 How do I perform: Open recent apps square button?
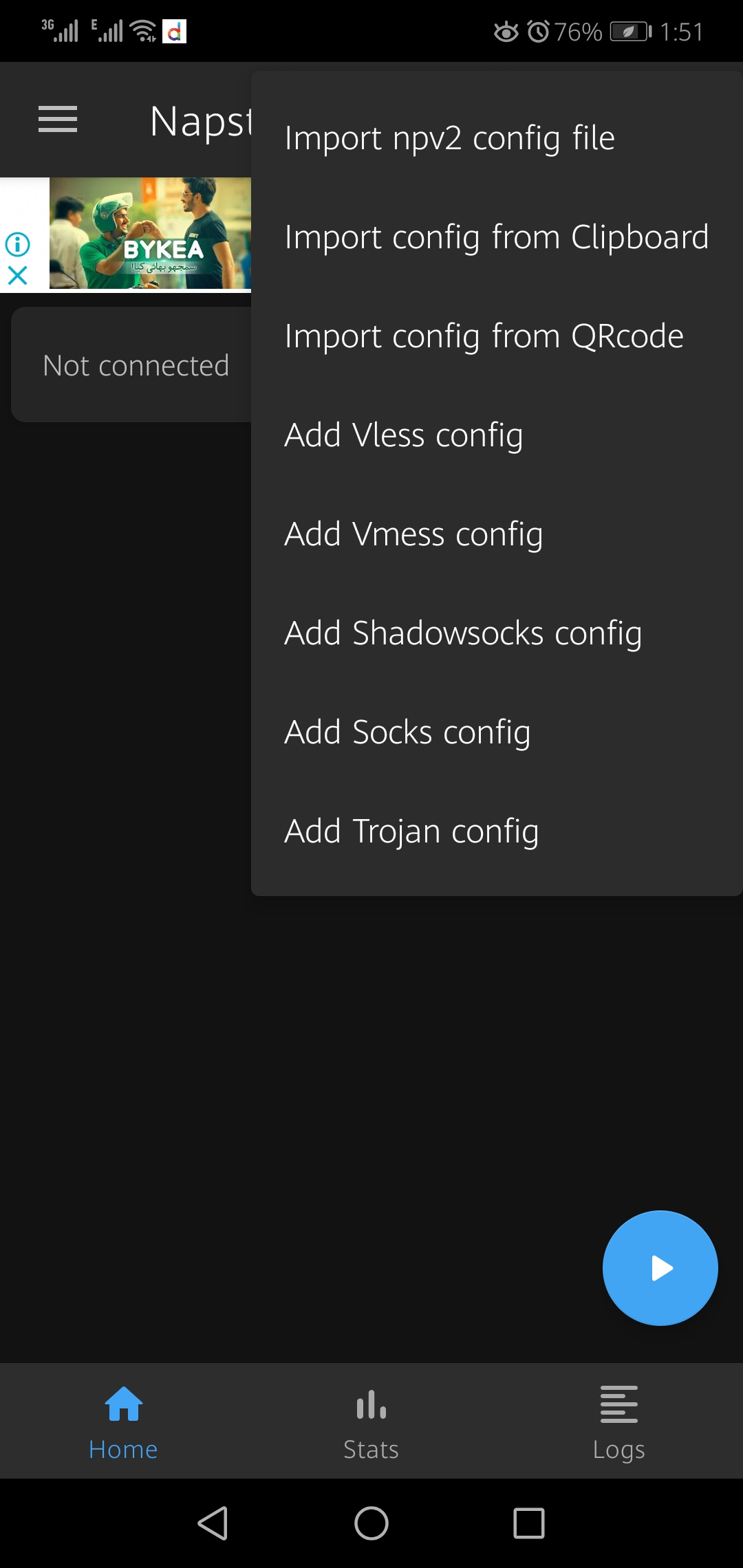point(529,1523)
